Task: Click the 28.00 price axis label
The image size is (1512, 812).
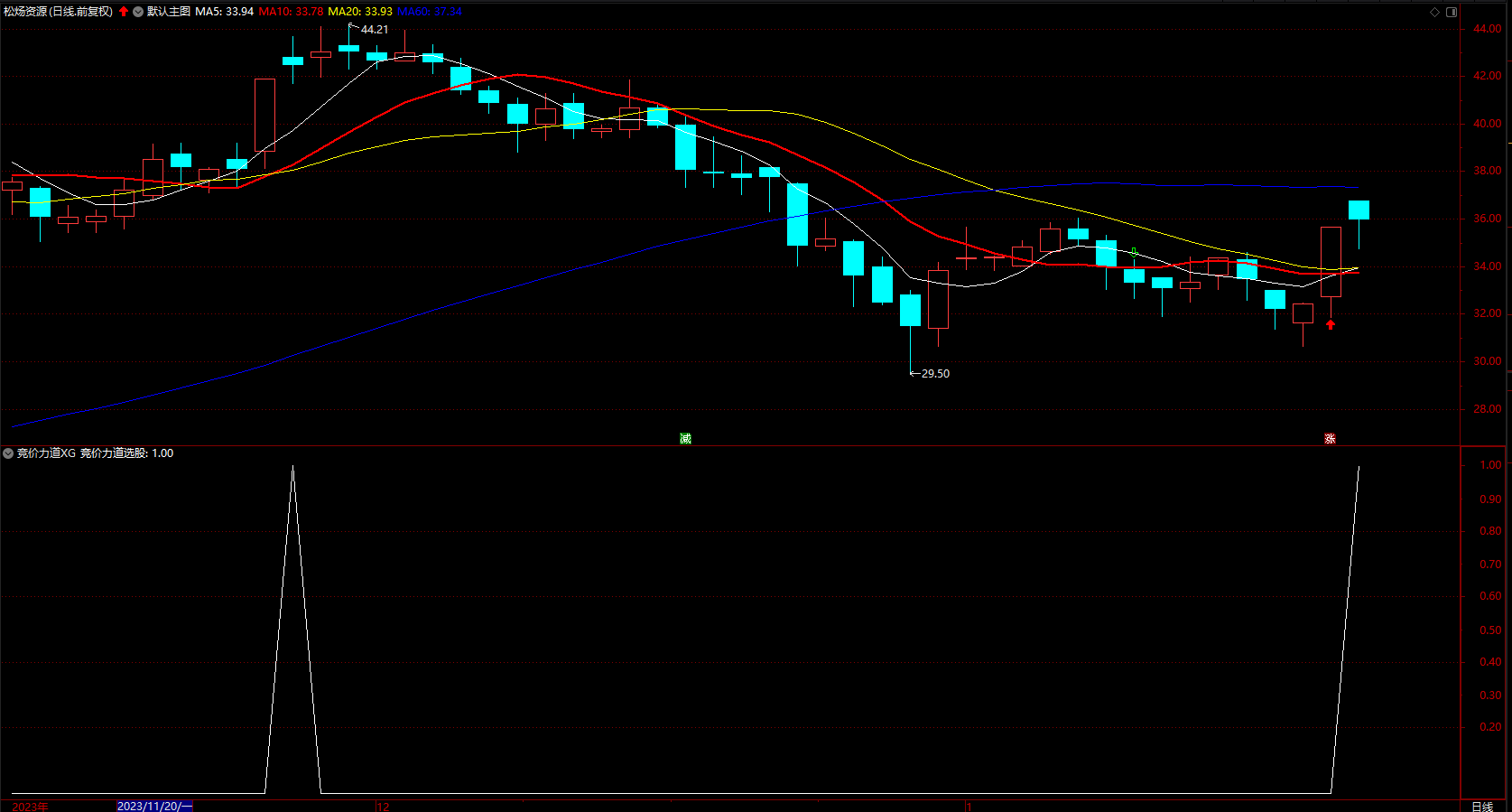Action: [1488, 409]
